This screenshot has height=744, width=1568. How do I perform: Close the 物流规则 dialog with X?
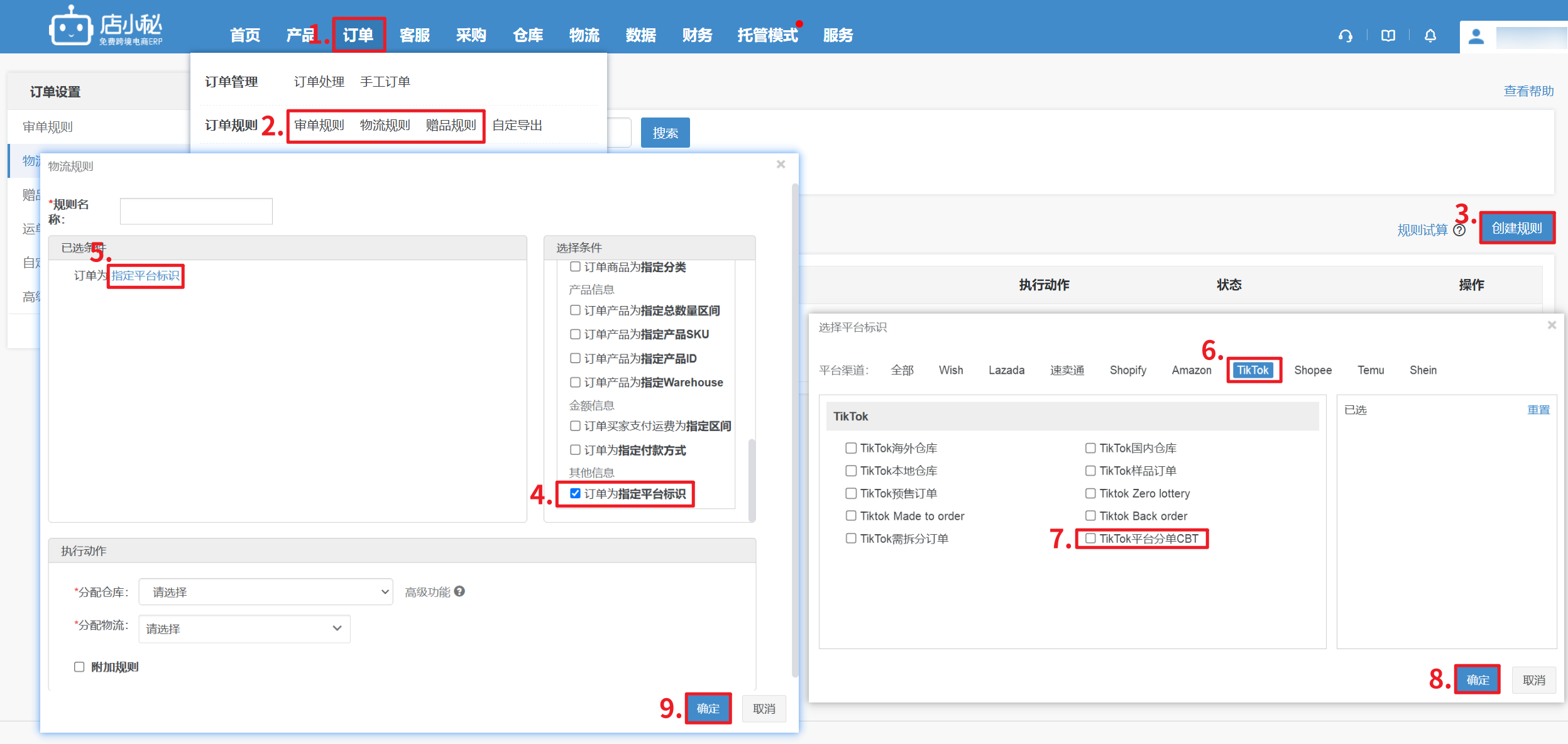tap(781, 165)
